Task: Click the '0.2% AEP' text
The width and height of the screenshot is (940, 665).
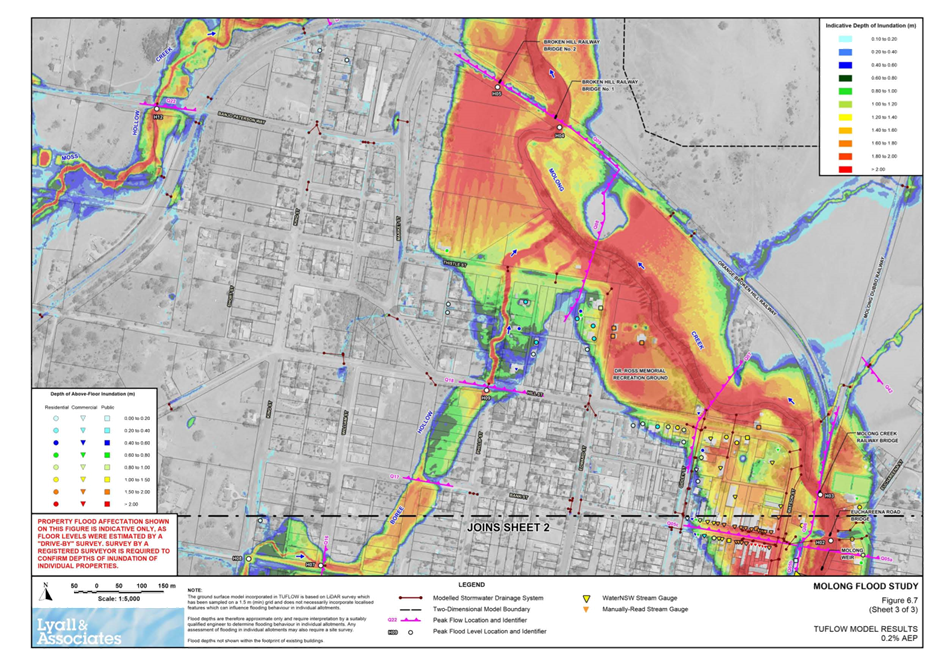Action: click(x=899, y=638)
